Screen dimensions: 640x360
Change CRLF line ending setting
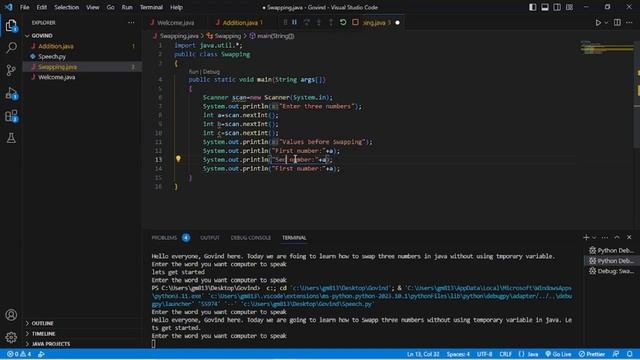tap(505, 354)
